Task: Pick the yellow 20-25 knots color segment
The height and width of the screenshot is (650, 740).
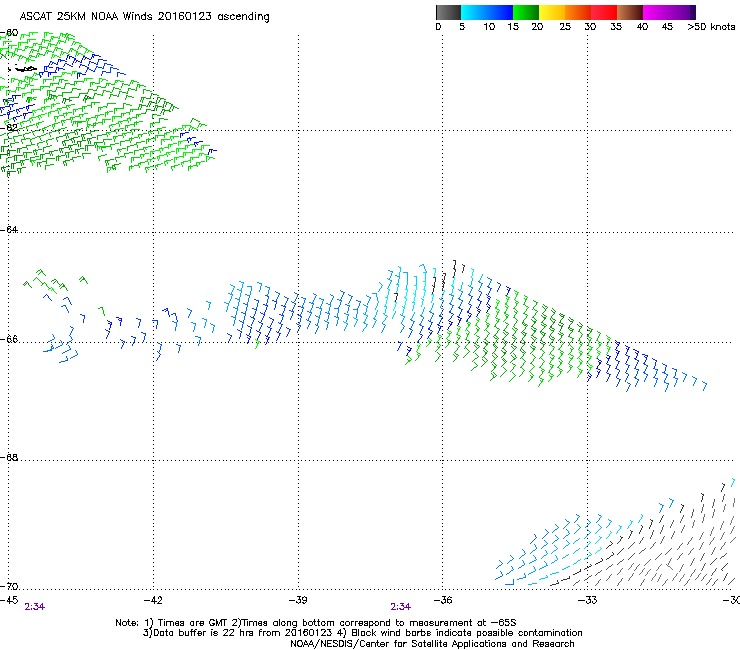Action: click(x=552, y=12)
